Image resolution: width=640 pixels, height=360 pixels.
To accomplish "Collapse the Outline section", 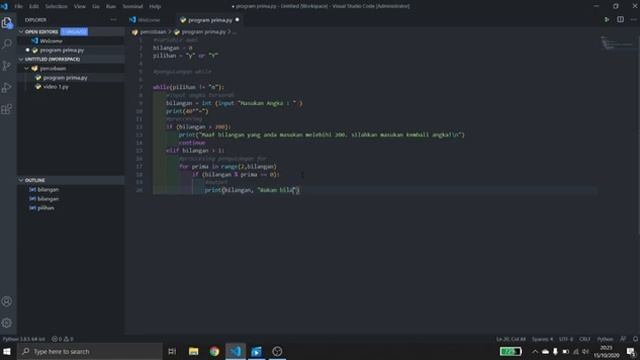I will (x=21, y=180).
